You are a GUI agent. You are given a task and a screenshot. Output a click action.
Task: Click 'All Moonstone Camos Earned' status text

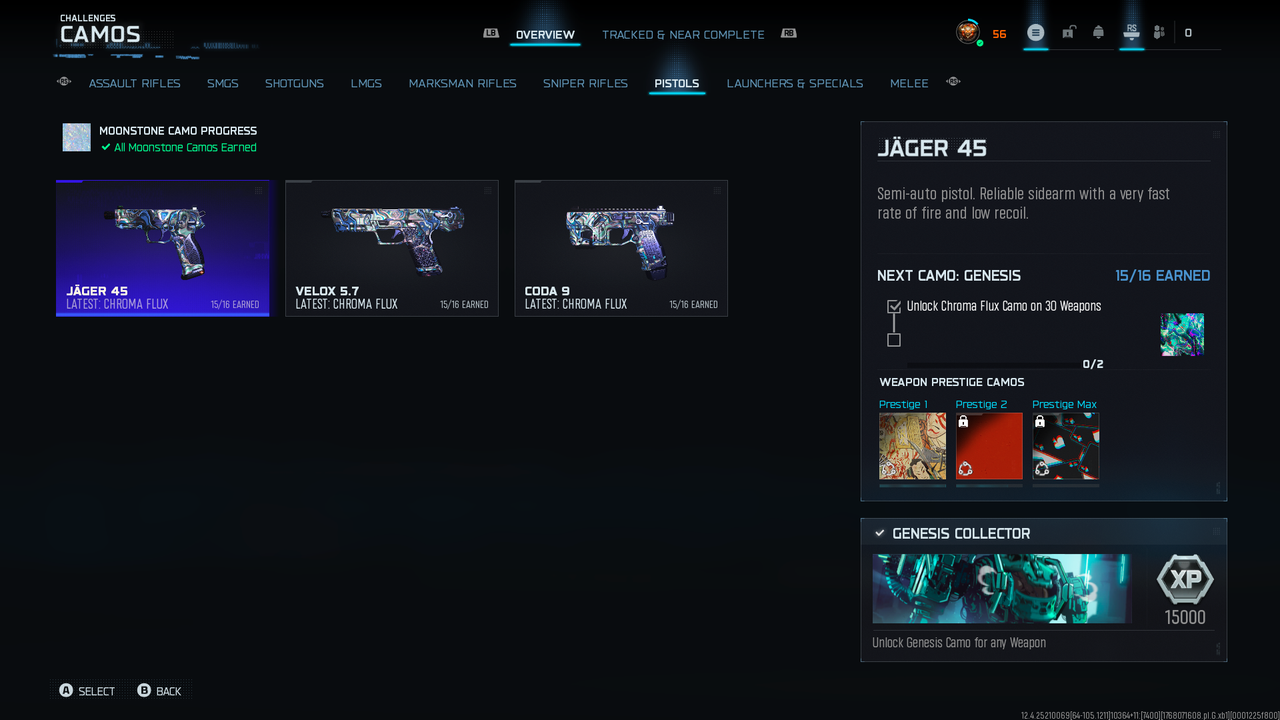(x=185, y=148)
